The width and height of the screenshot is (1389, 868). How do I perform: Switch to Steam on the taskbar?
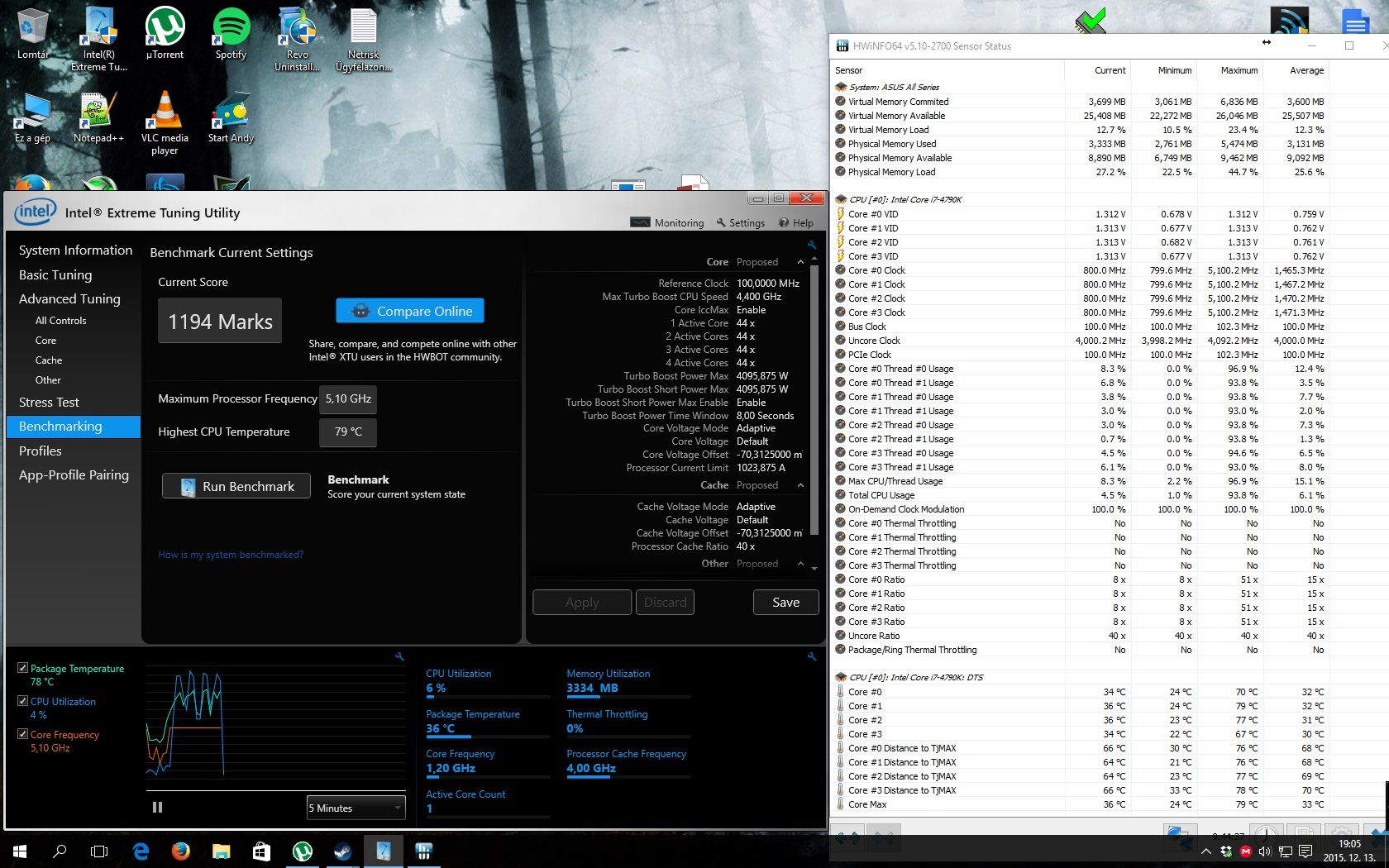[342, 851]
